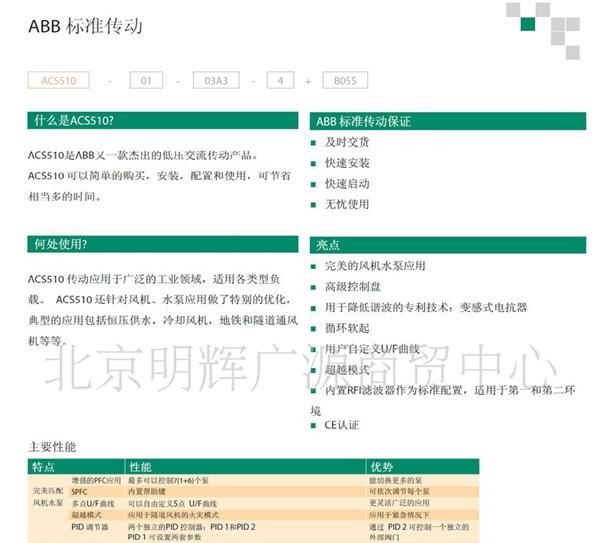The width and height of the screenshot is (600, 543).
Task: Click the "可依次调节每个泵" advantage cell
Action: click(x=399, y=491)
